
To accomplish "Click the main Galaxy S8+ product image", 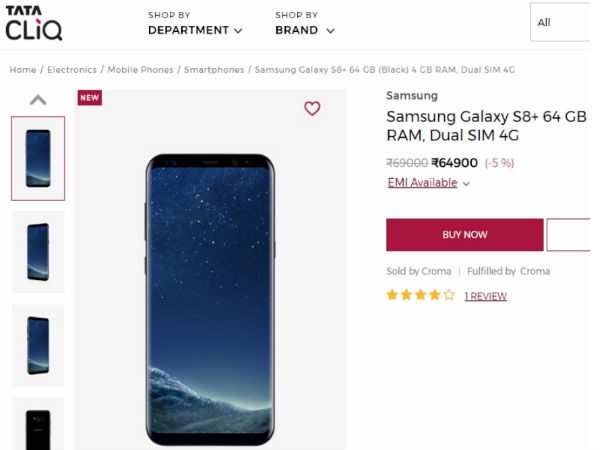I will point(210,298).
